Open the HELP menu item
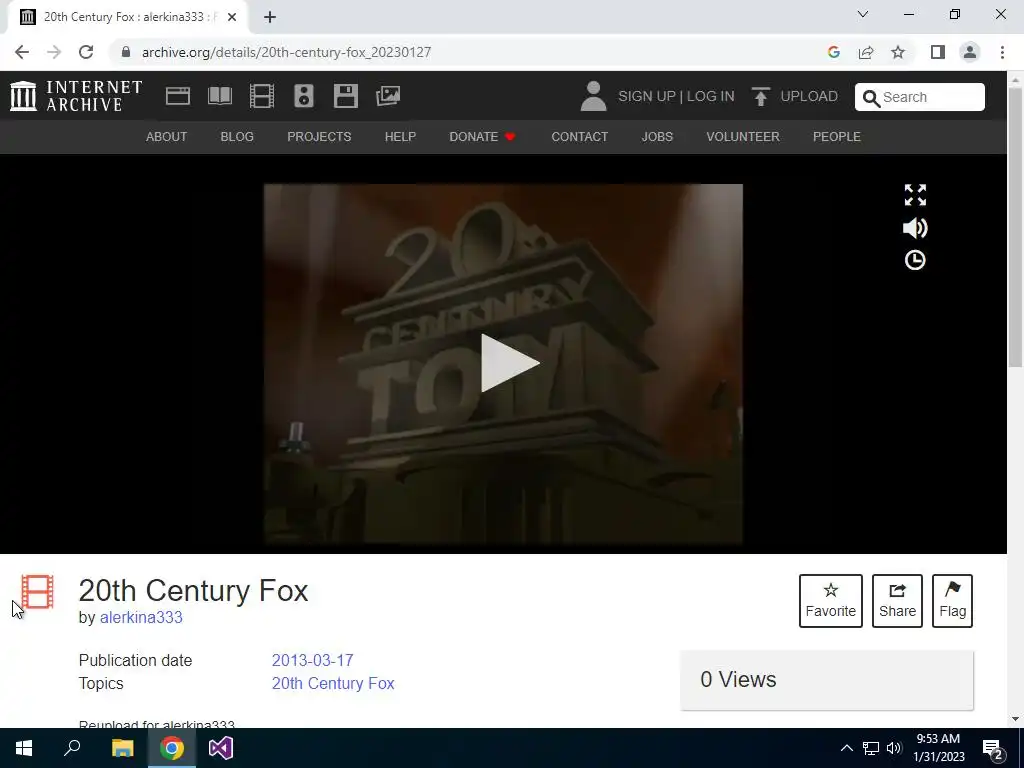Screen dimensions: 1024x768 pos(400,136)
